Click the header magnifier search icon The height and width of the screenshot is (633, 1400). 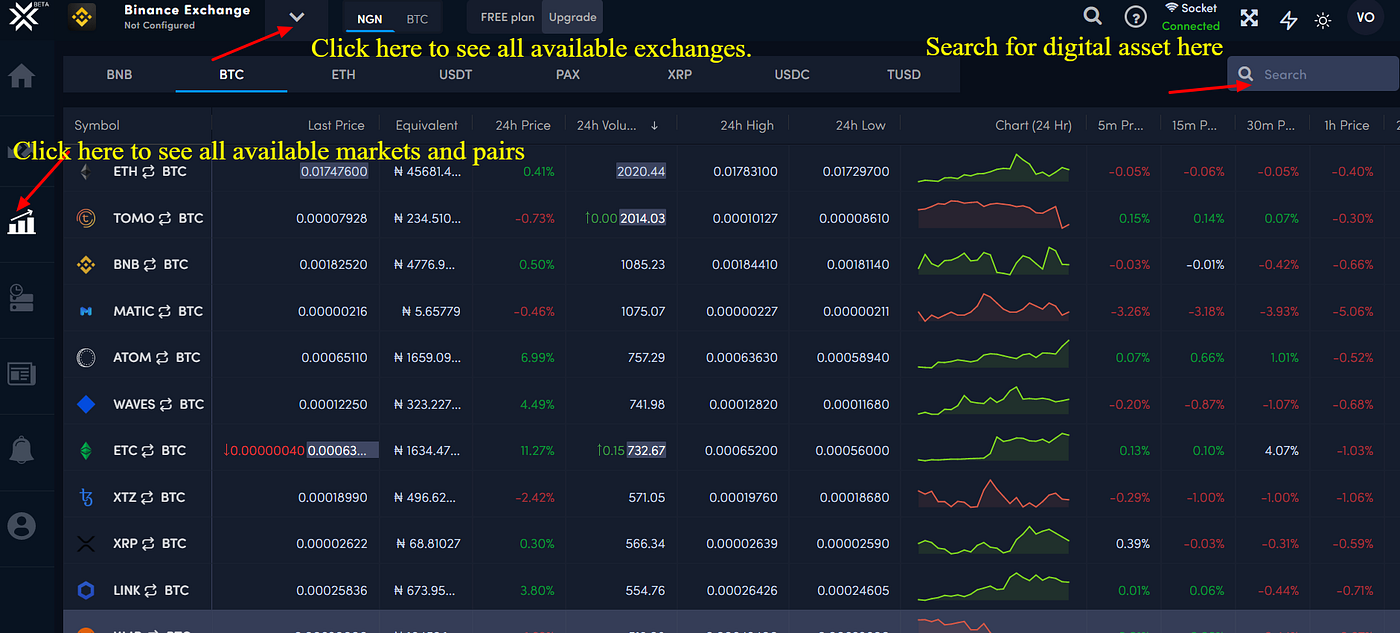coord(1093,16)
